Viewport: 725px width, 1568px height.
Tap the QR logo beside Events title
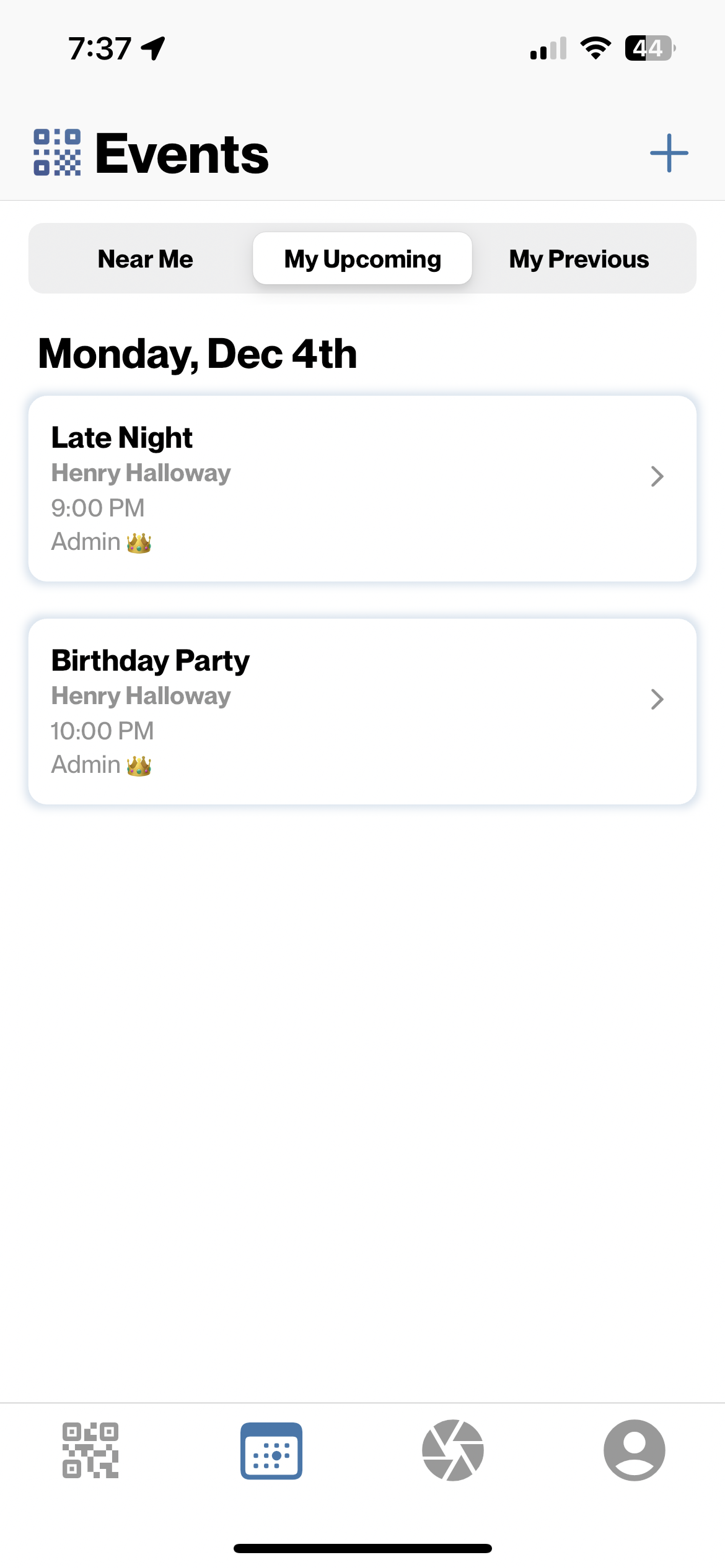[x=57, y=152]
